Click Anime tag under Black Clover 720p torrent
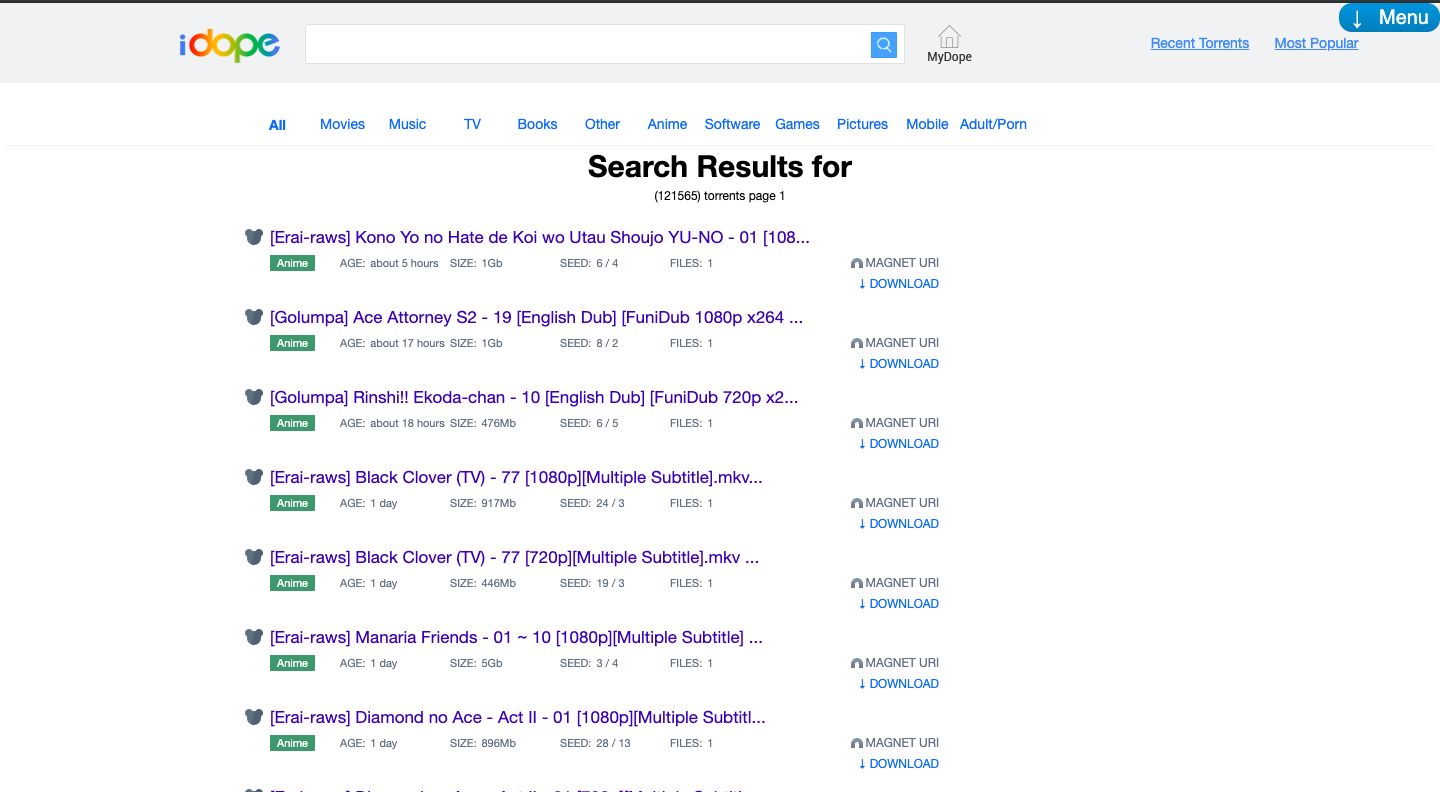The width and height of the screenshot is (1440, 792). pyautogui.click(x=292, y=583)
